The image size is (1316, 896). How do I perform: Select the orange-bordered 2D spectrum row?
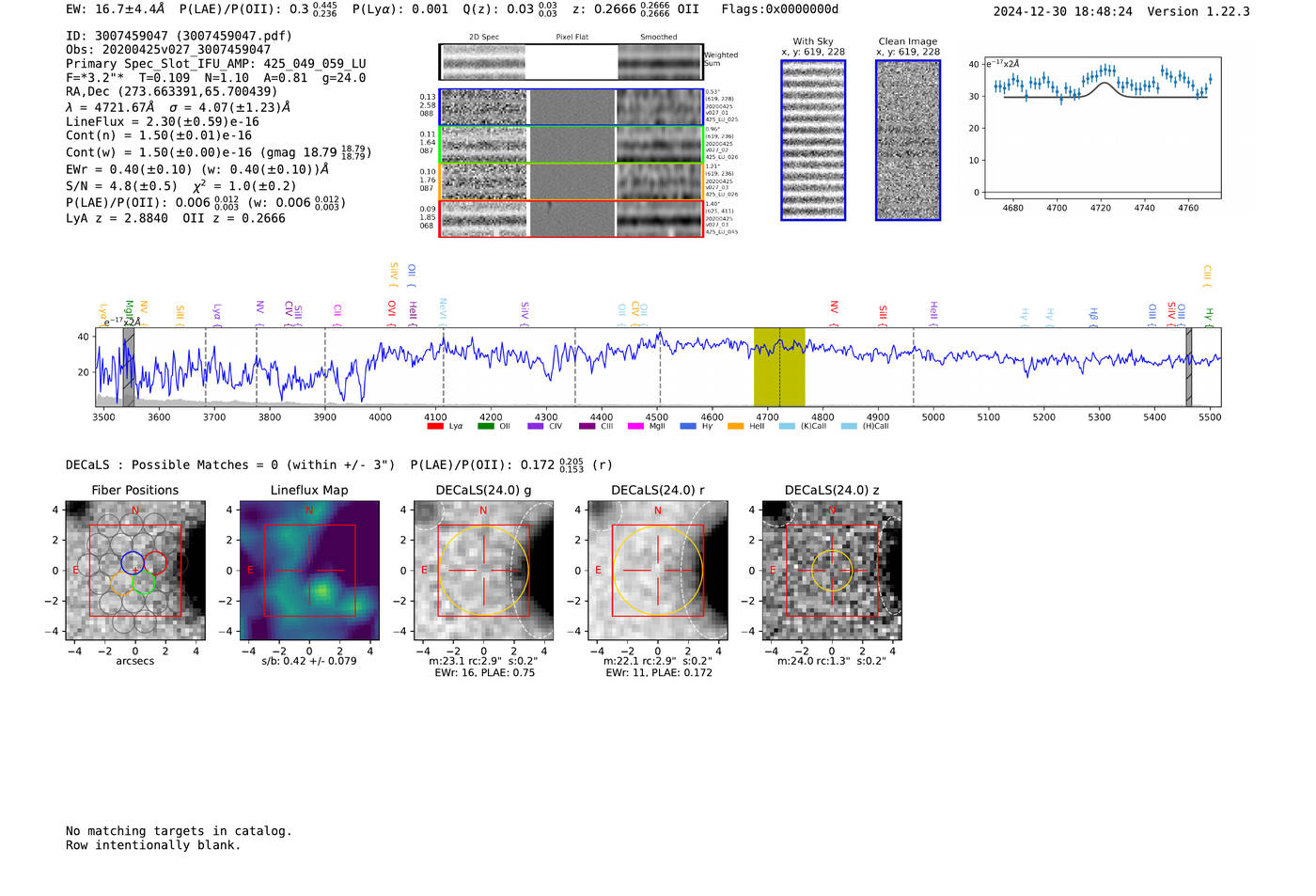pos(571,181)
